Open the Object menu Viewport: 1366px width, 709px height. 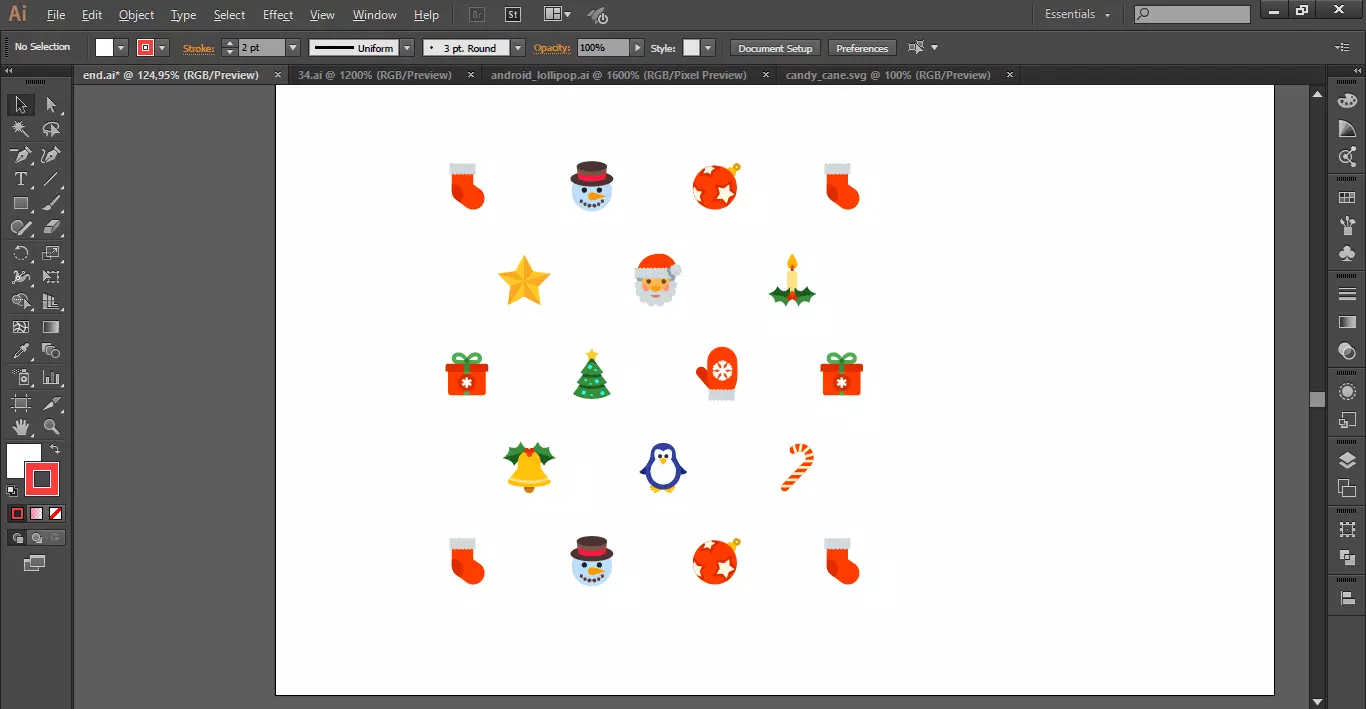click(136, 15)
